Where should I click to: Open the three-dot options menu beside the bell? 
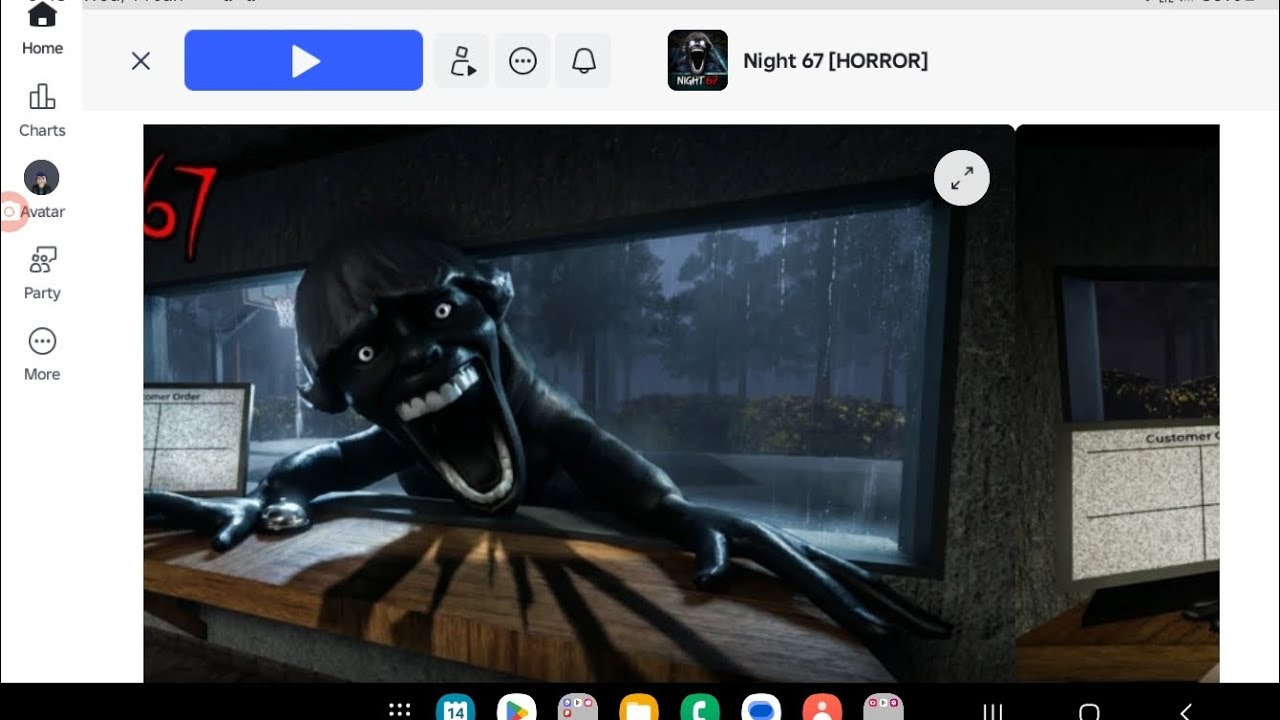(523, 61)
